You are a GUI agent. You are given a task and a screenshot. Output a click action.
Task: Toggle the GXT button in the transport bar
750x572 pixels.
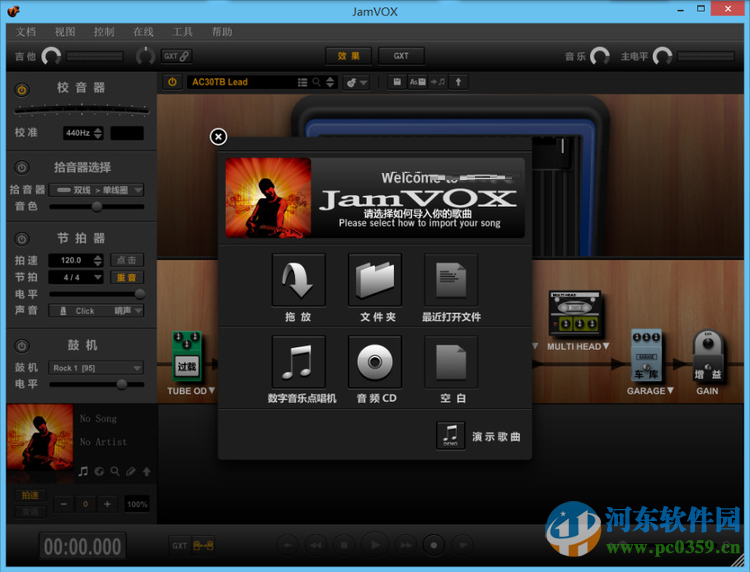click(180, 545)
